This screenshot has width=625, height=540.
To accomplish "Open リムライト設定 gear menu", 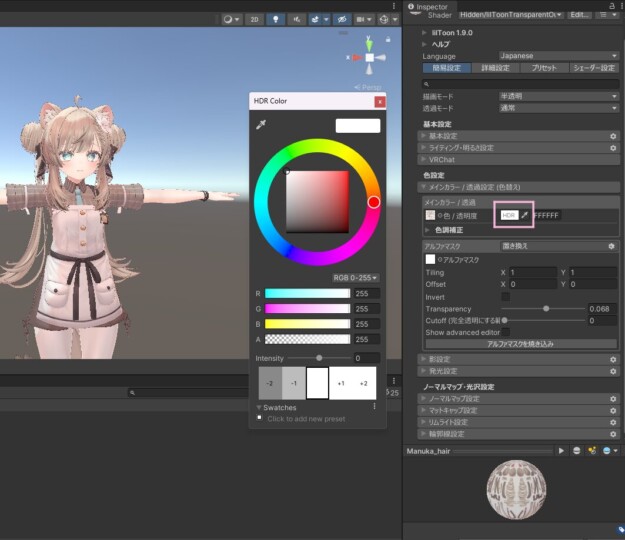I will tap(613, 422).
